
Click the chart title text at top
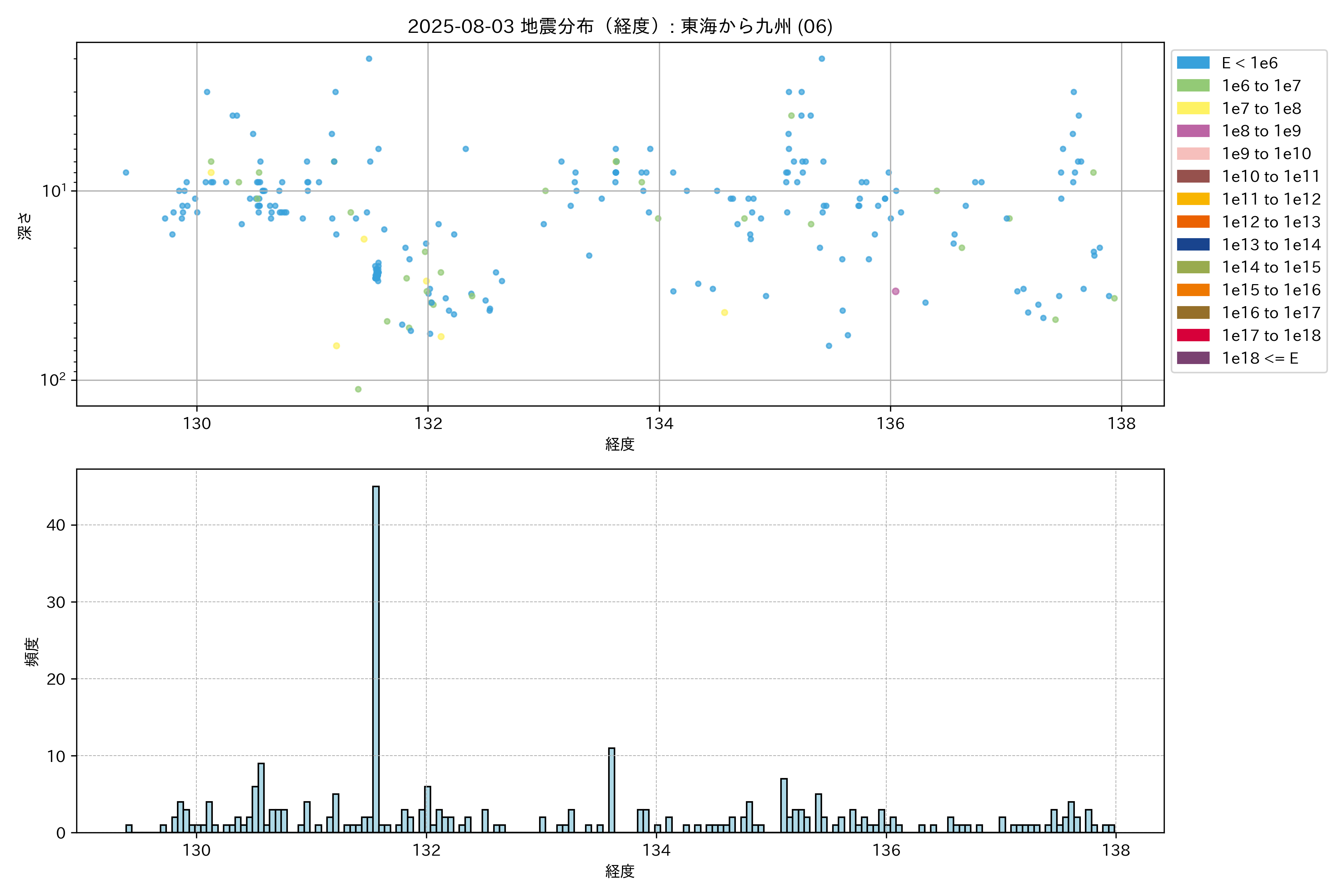[620, 26]
